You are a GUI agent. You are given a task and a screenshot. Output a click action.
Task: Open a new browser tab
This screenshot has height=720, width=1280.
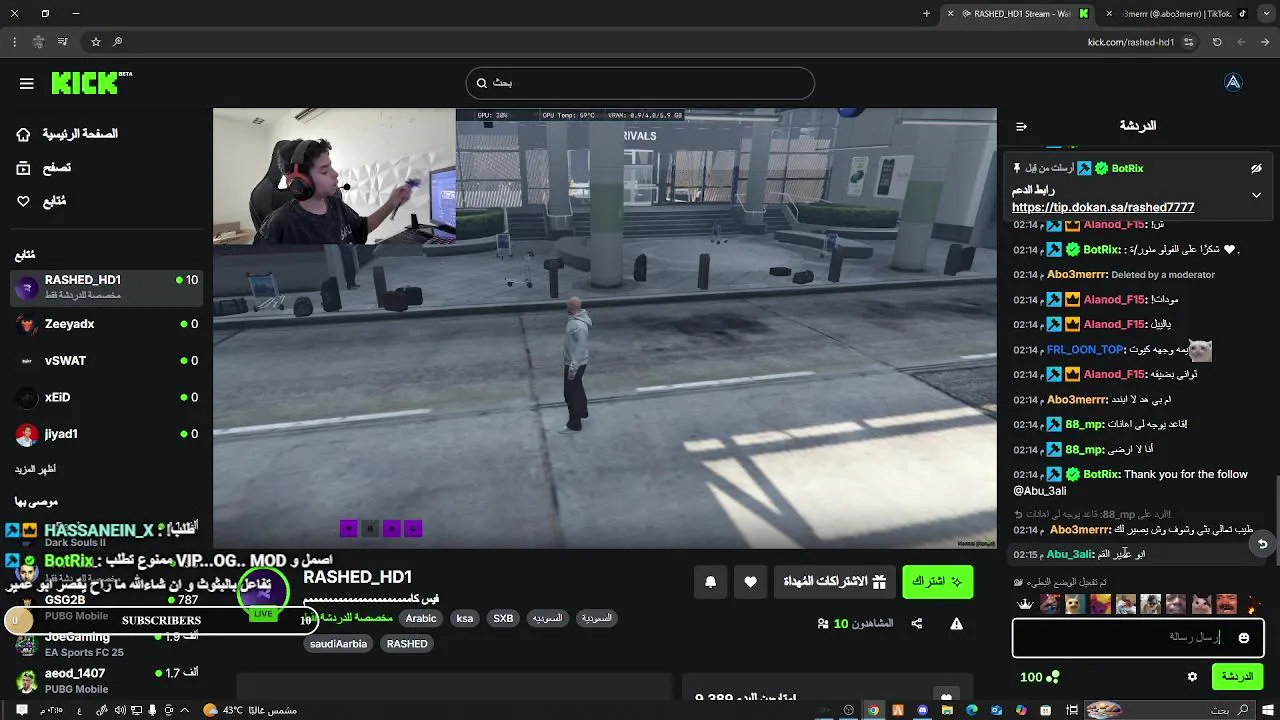pyautogui.click(x=926, y=14)
